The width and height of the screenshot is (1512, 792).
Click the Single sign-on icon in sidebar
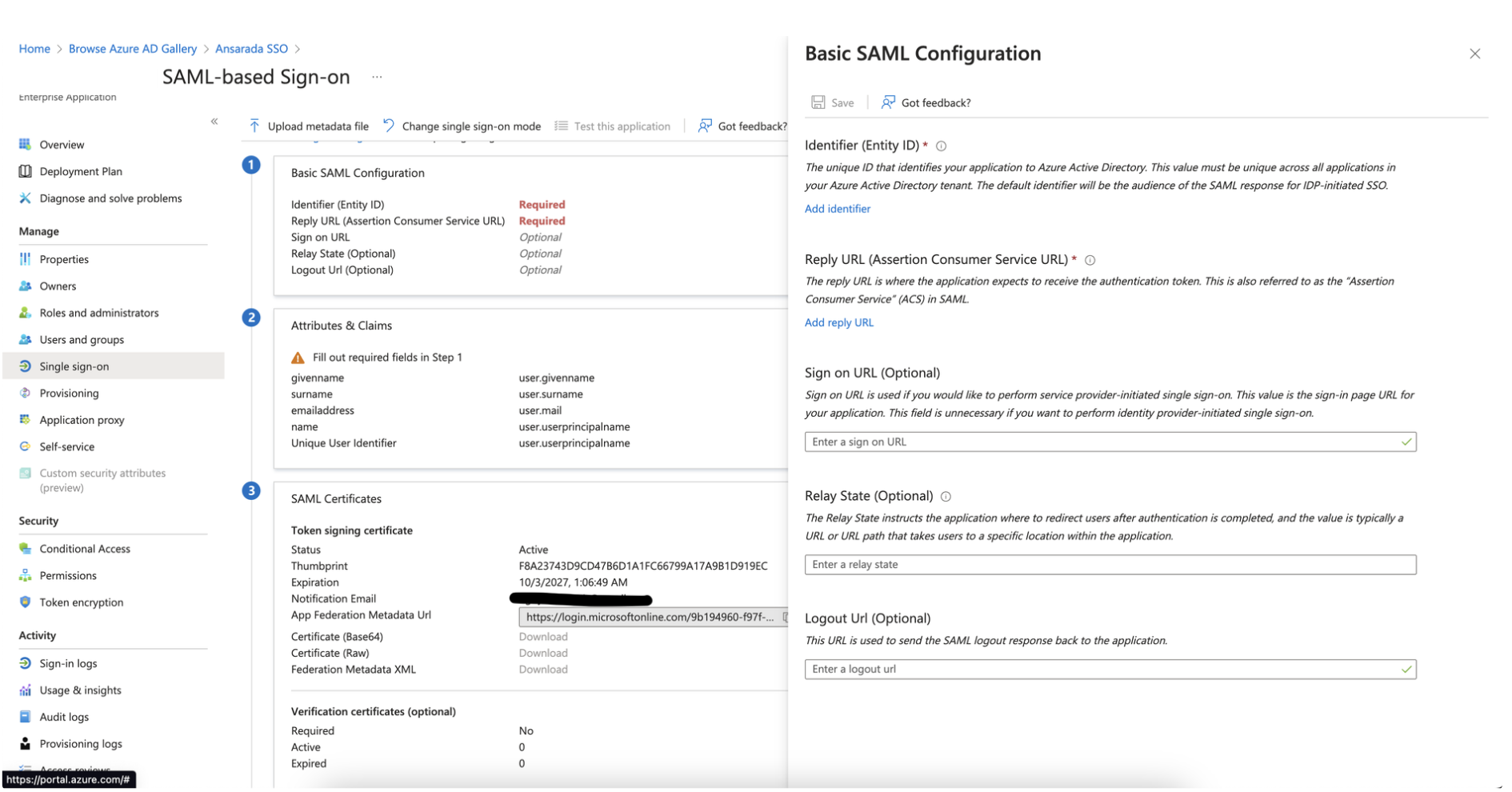tap(25, 366)
